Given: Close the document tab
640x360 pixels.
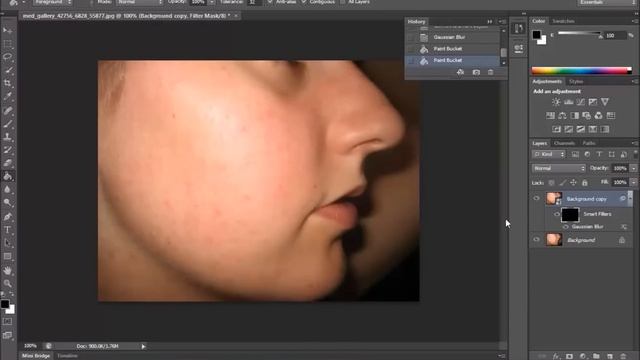Looking at the screenshot, I should pos(236,16).
